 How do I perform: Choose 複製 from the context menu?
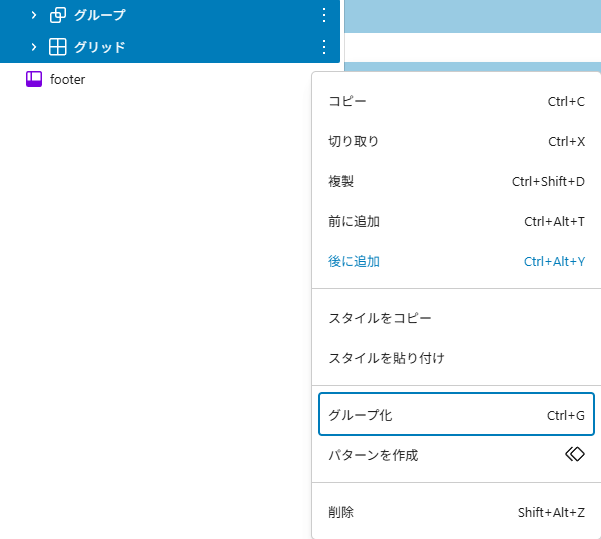pyautogui.click(x=456, y=181)
